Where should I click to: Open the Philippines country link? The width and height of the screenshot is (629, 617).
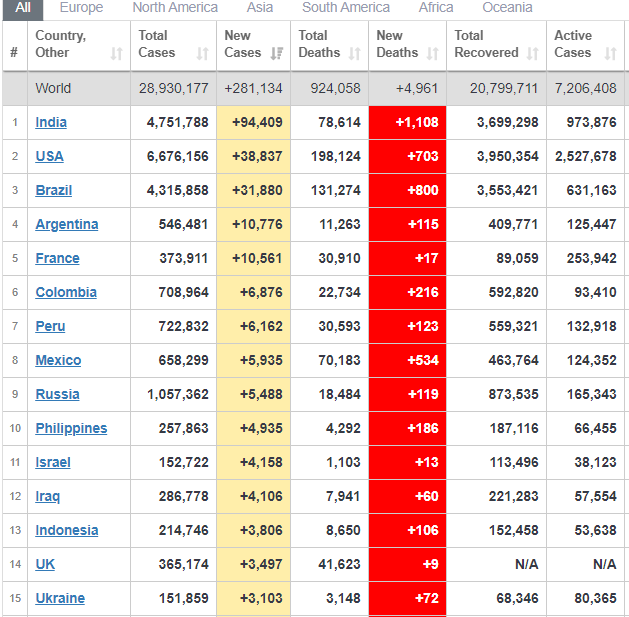tap(71, 428)
